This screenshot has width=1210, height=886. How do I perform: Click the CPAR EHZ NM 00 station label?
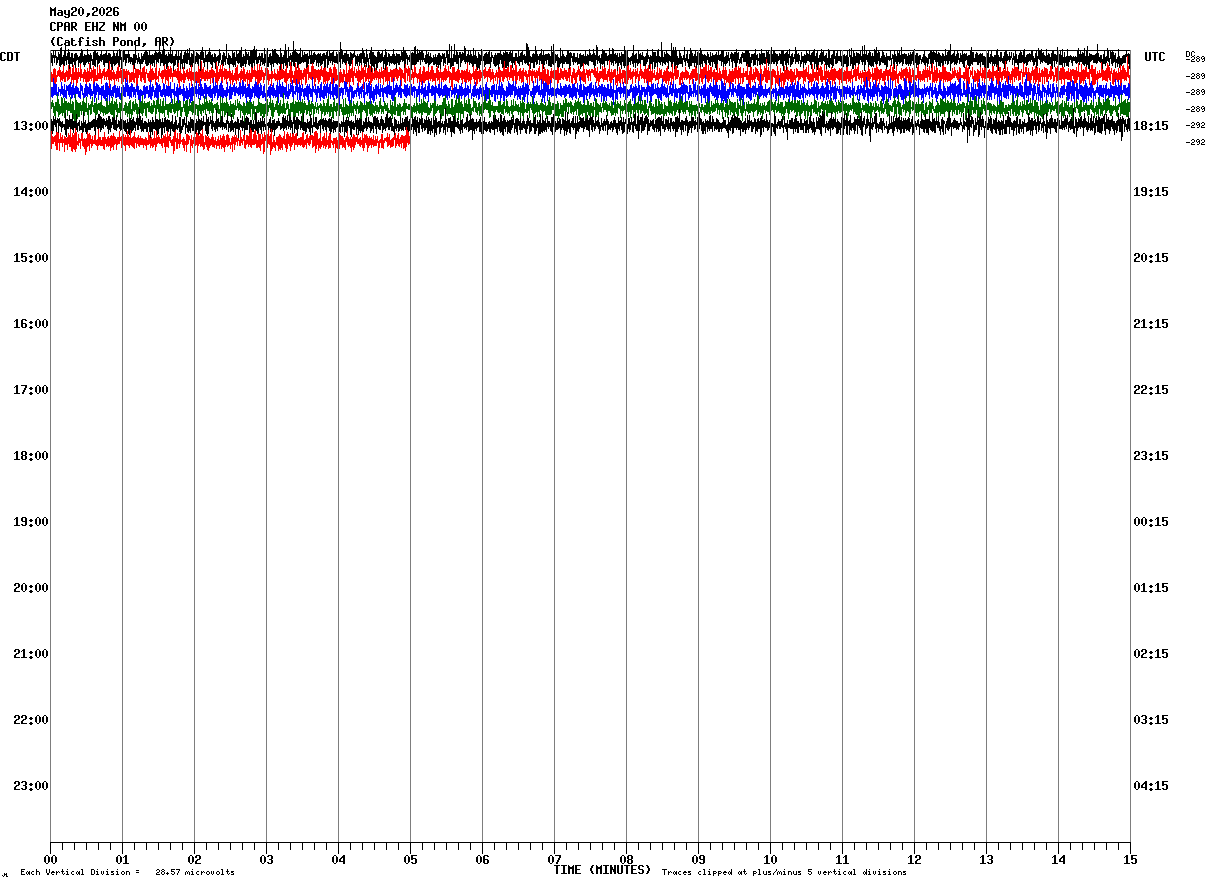(x=98, y=27)
